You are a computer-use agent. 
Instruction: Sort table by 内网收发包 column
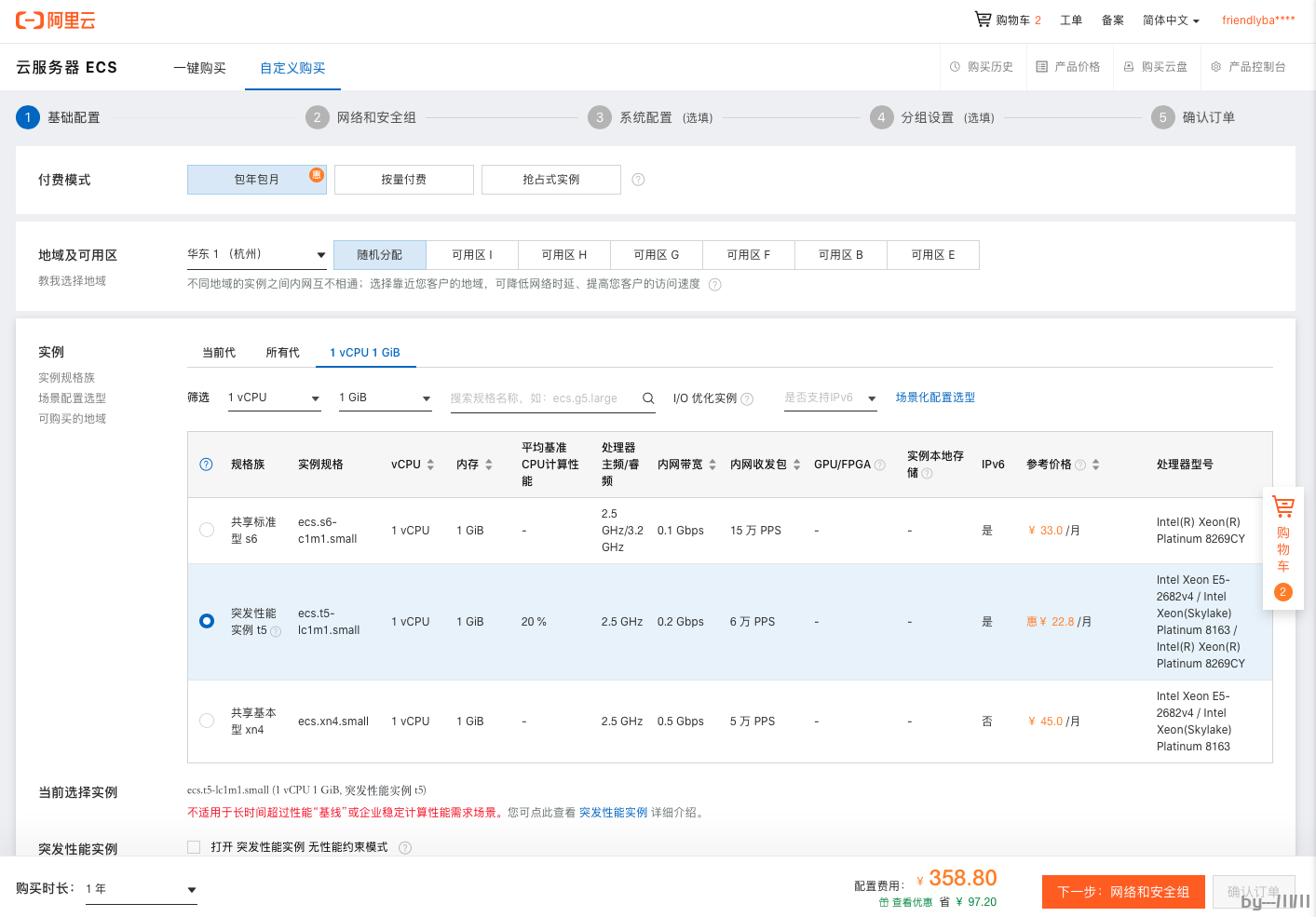tap(797, 465)
